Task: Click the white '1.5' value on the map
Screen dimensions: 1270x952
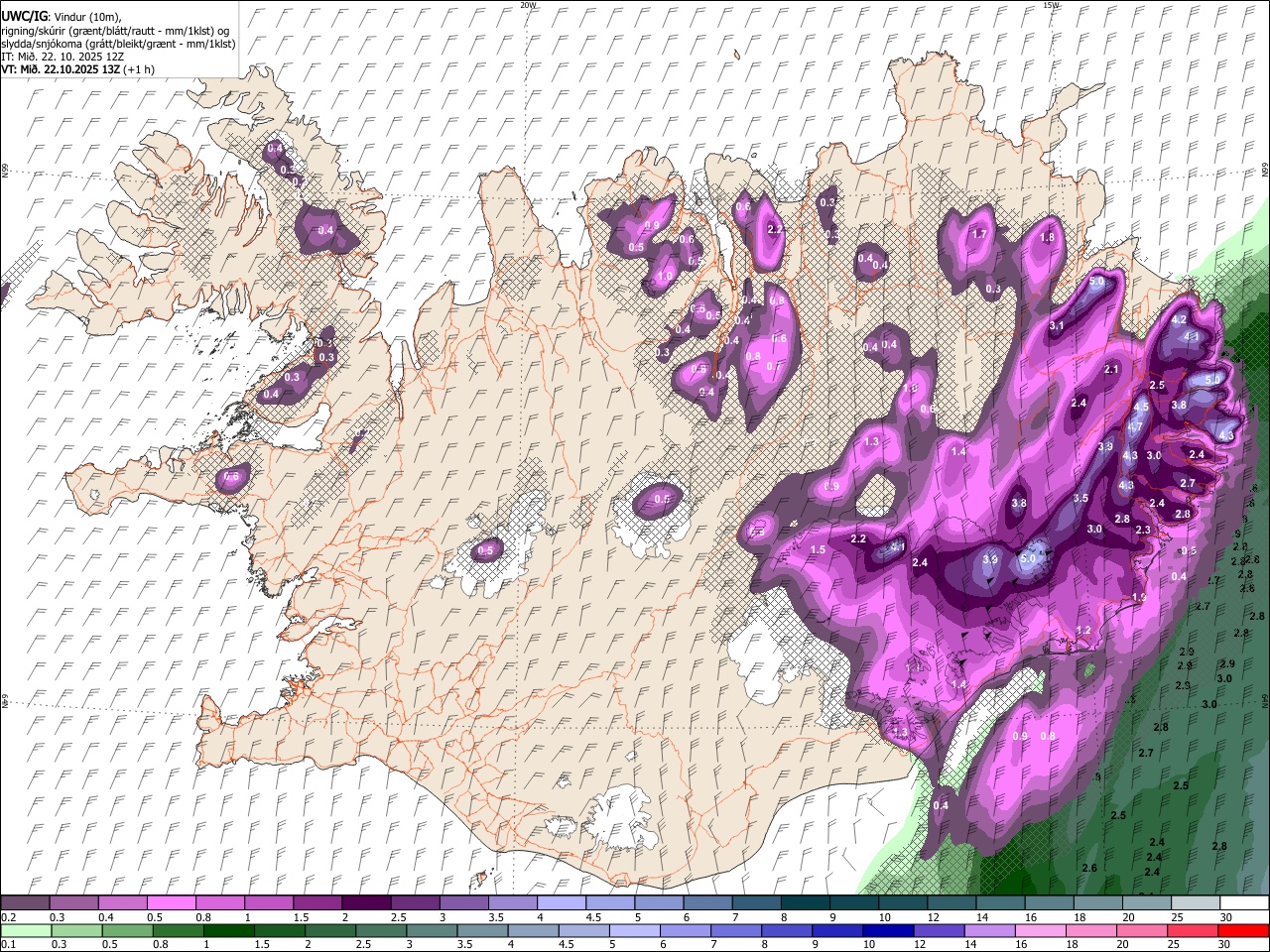Action: click(x=819, y=549)
